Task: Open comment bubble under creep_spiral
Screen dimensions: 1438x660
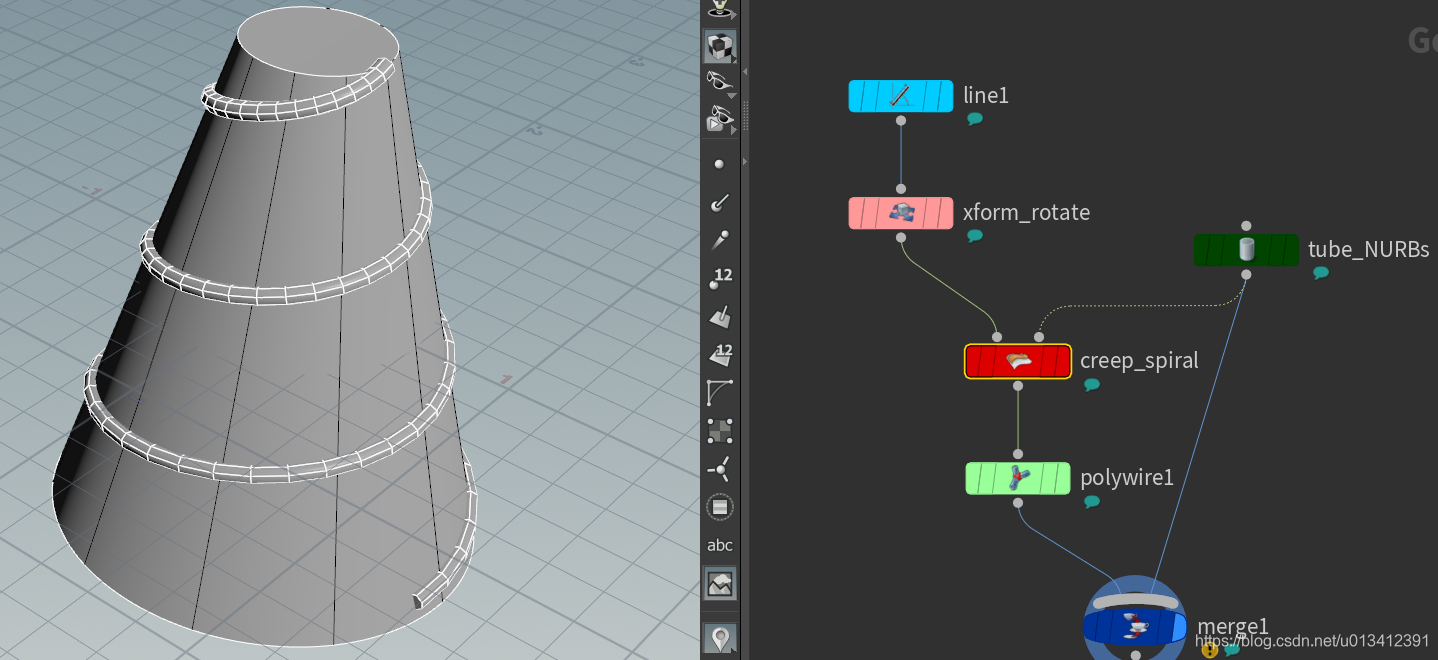Action: click(1092, 384)
